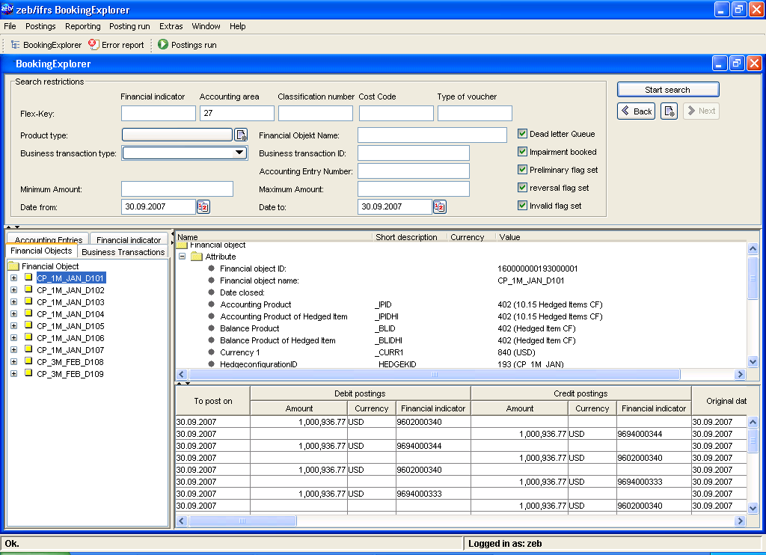Open calendar for Date to field
781x555 pixels.
coord(440,207)
